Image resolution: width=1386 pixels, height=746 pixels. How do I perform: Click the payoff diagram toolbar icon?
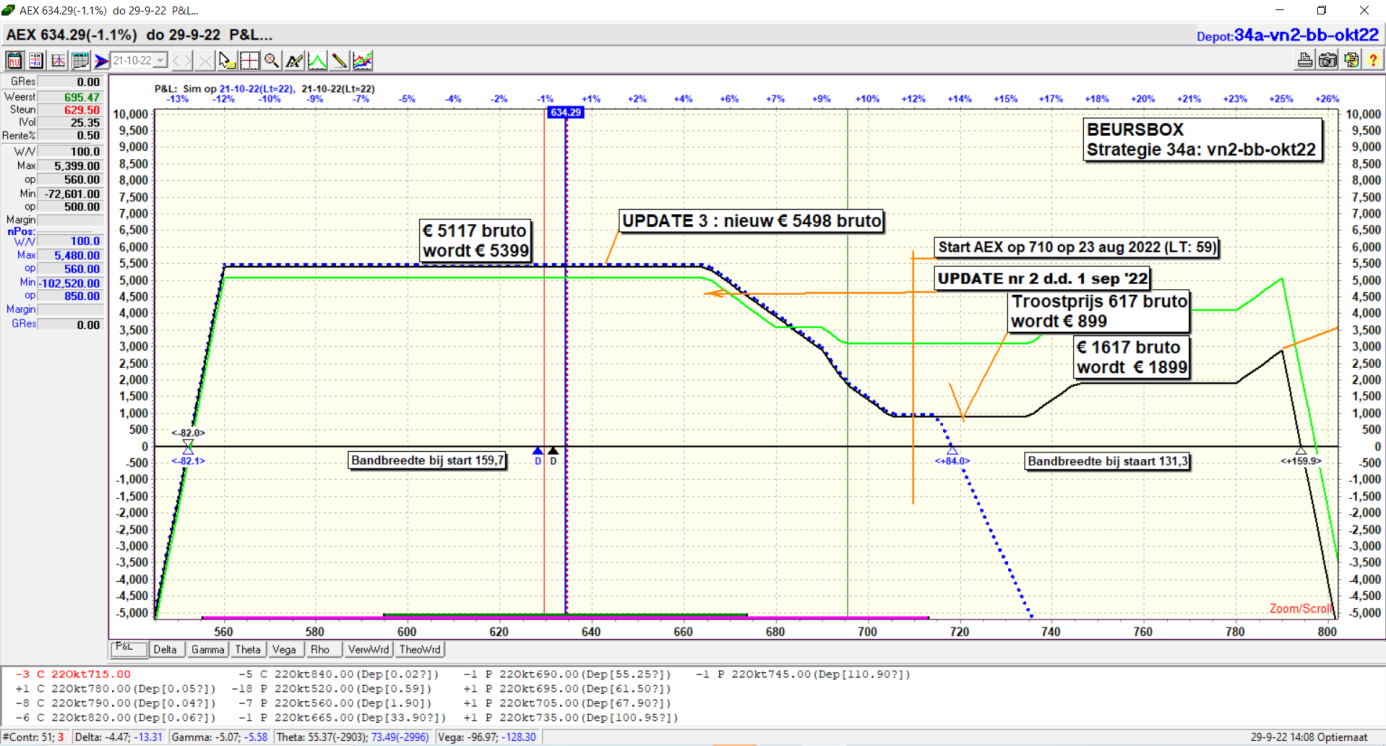(58, 60)
